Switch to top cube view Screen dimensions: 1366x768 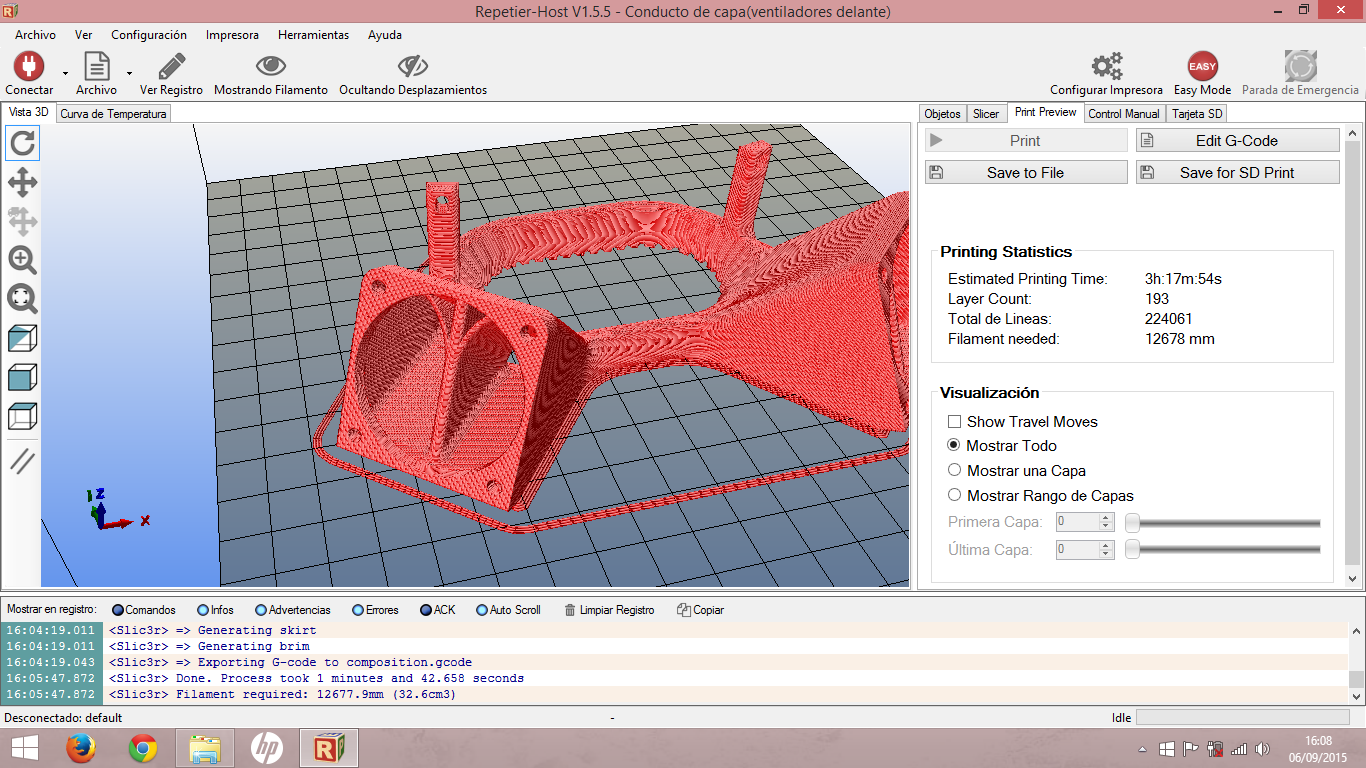pyautogui.click(x=22, y=416)
